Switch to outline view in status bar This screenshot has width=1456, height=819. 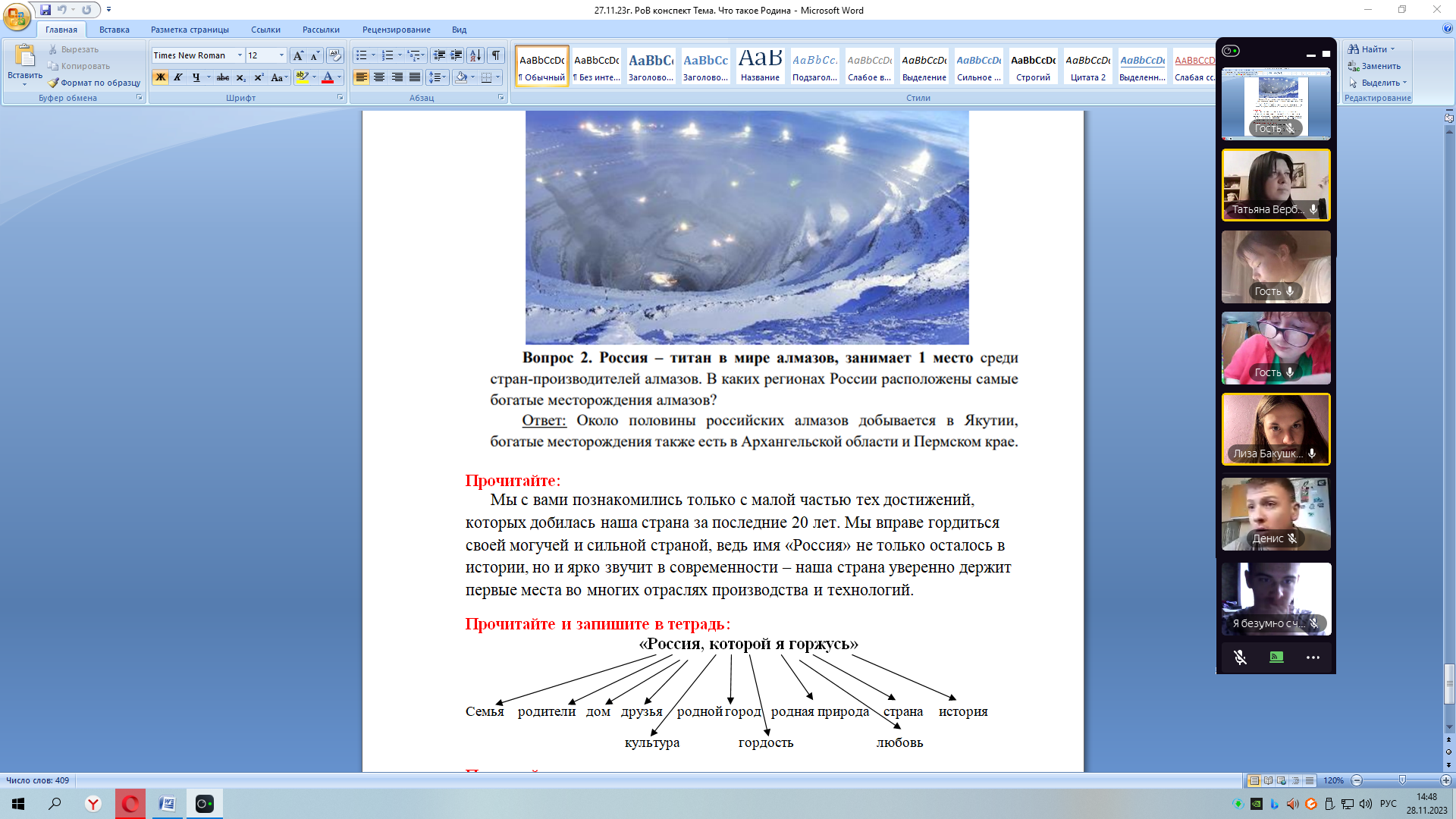pos(1295,780)
